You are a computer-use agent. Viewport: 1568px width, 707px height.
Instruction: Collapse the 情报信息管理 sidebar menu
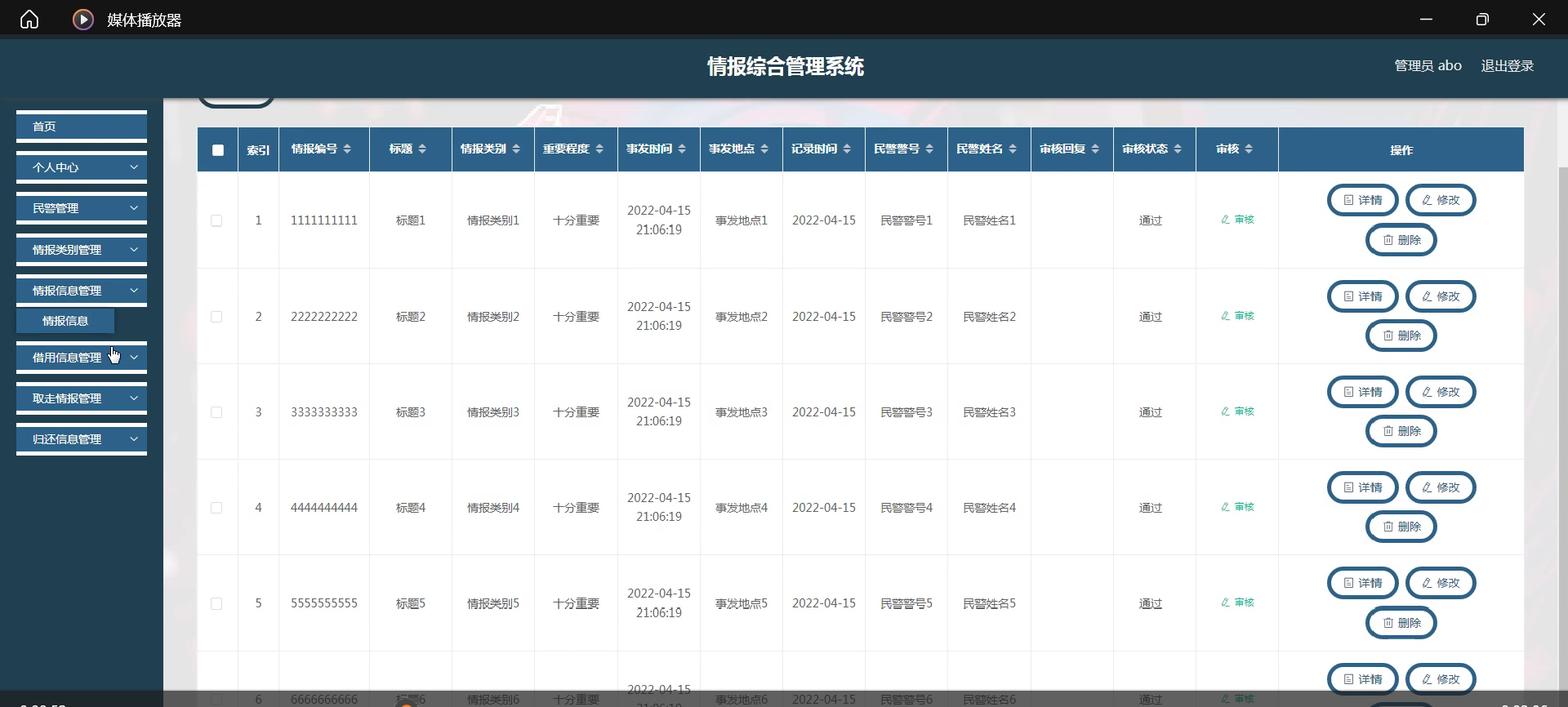pyautogui.click(x=82, y=291)
